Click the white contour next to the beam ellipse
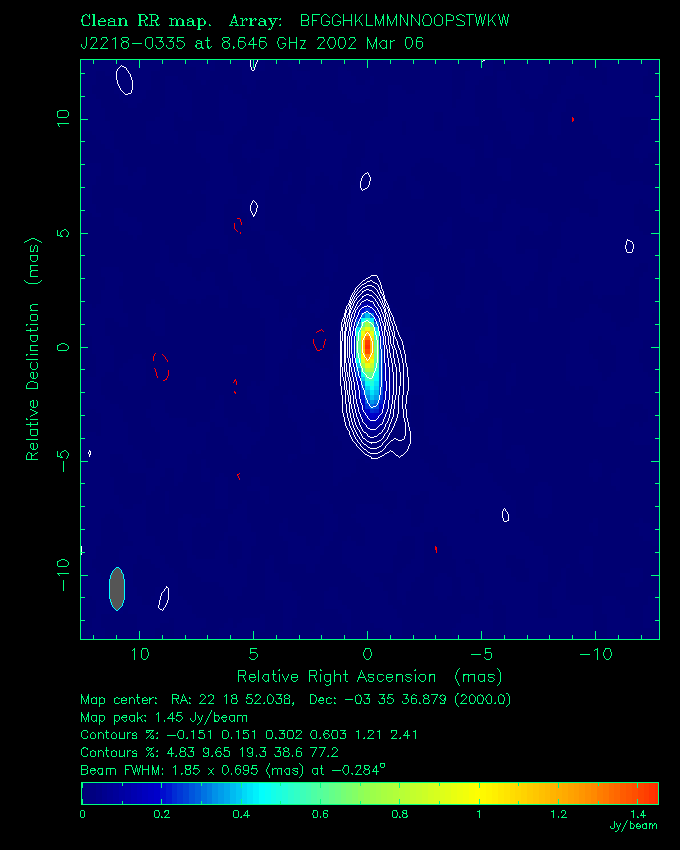 click(x=164, y=598)
